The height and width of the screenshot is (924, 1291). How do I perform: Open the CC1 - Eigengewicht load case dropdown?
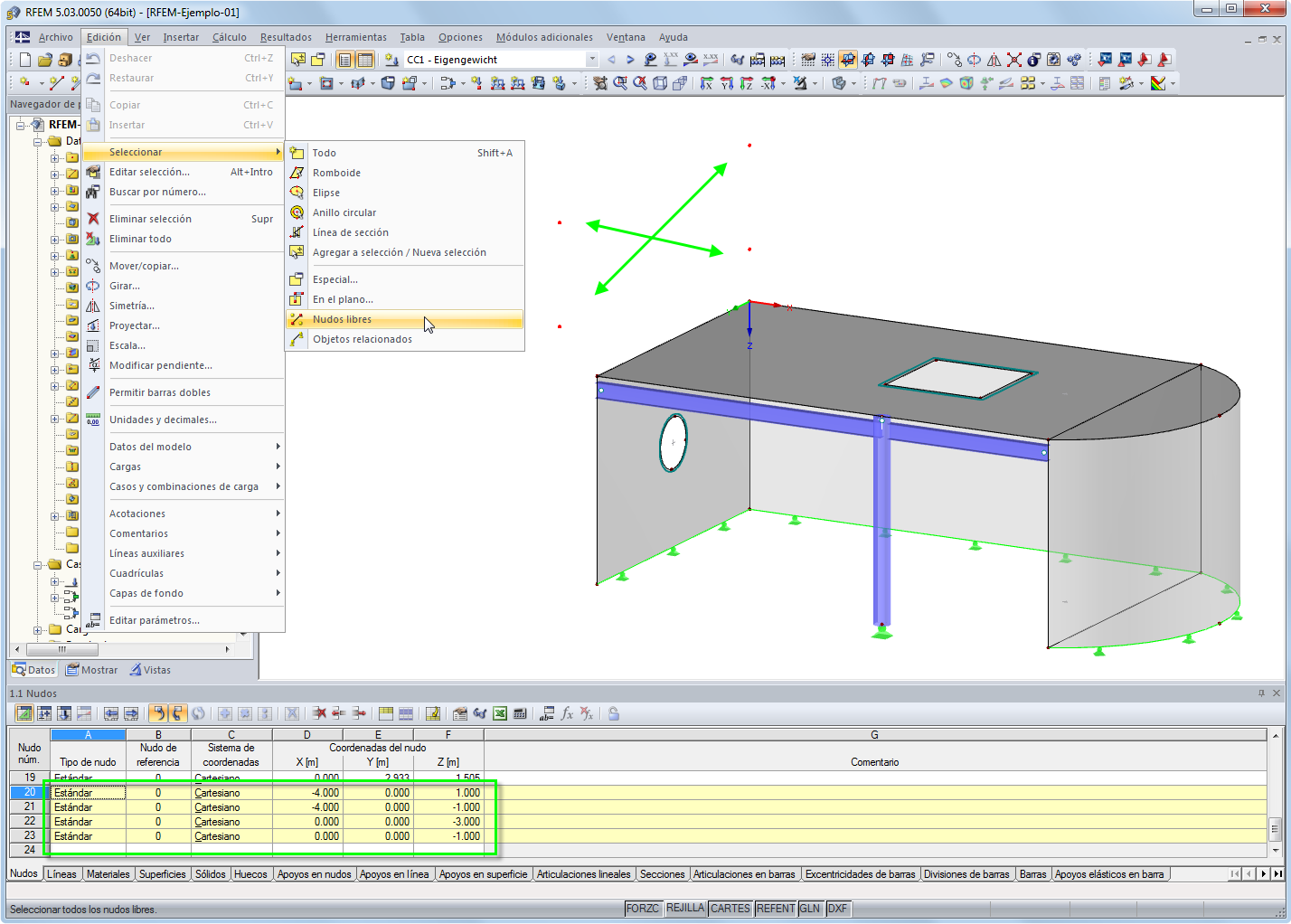point(592,60)
